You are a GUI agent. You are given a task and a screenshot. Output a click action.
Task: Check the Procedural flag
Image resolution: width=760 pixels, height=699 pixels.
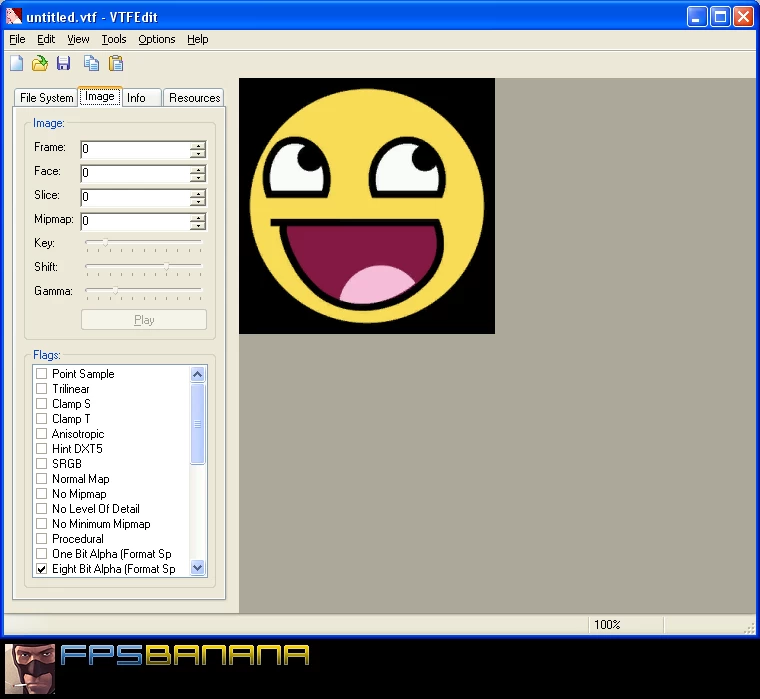(42, 539)
